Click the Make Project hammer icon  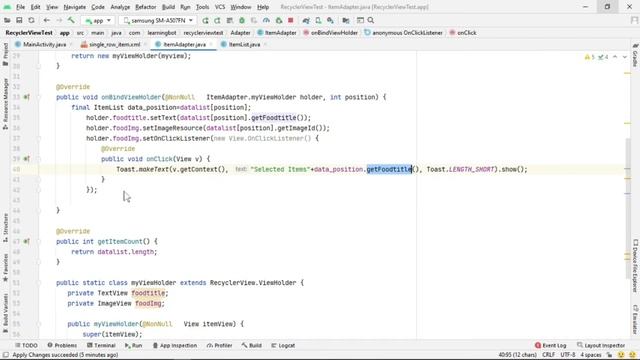point(71,20)
